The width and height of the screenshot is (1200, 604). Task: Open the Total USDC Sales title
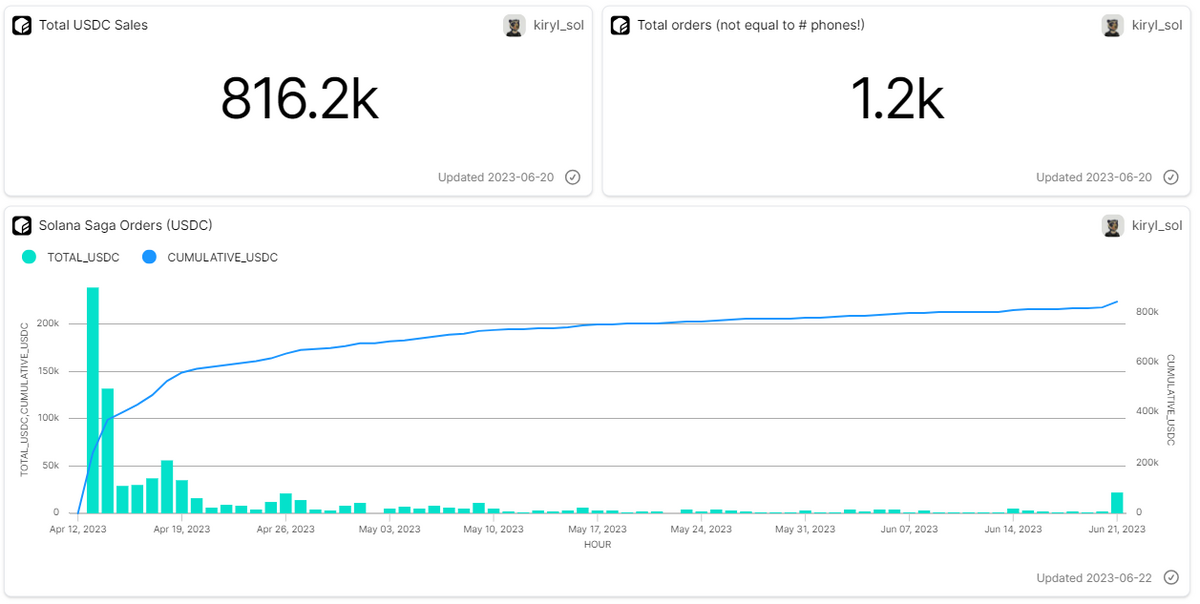click(x=93, y=26)
